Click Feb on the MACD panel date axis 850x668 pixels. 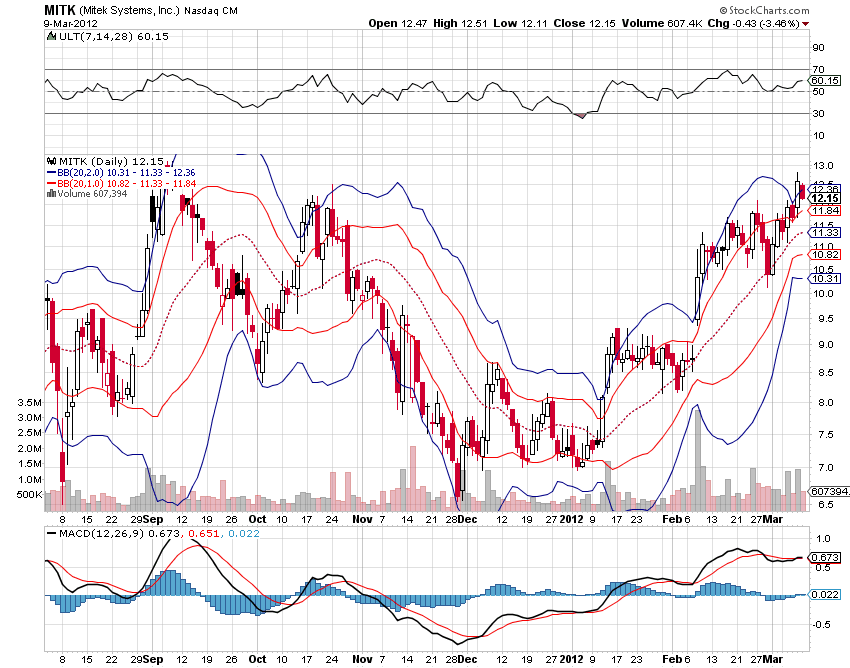coord(672,659)
